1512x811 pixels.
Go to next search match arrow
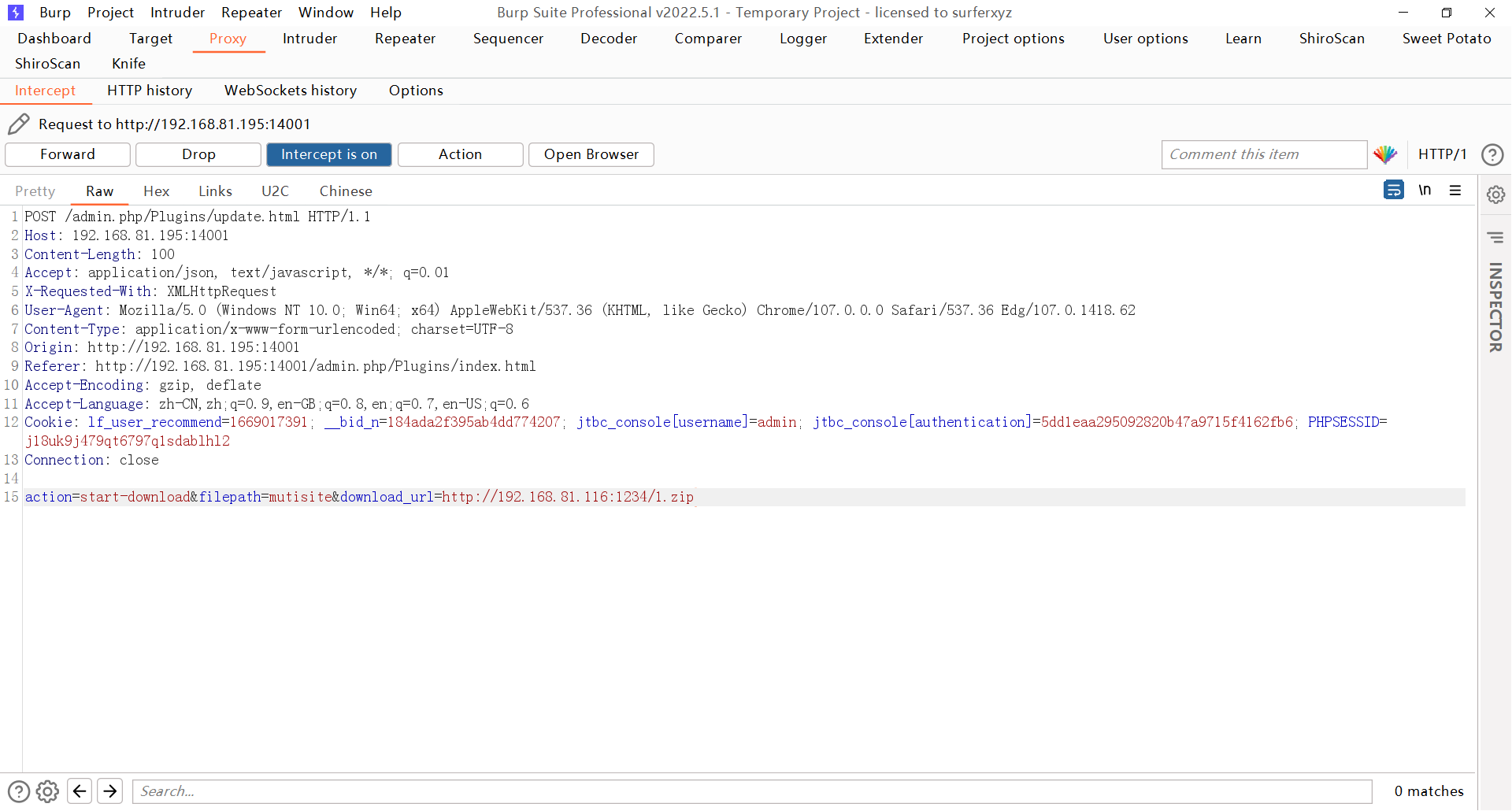110,791
